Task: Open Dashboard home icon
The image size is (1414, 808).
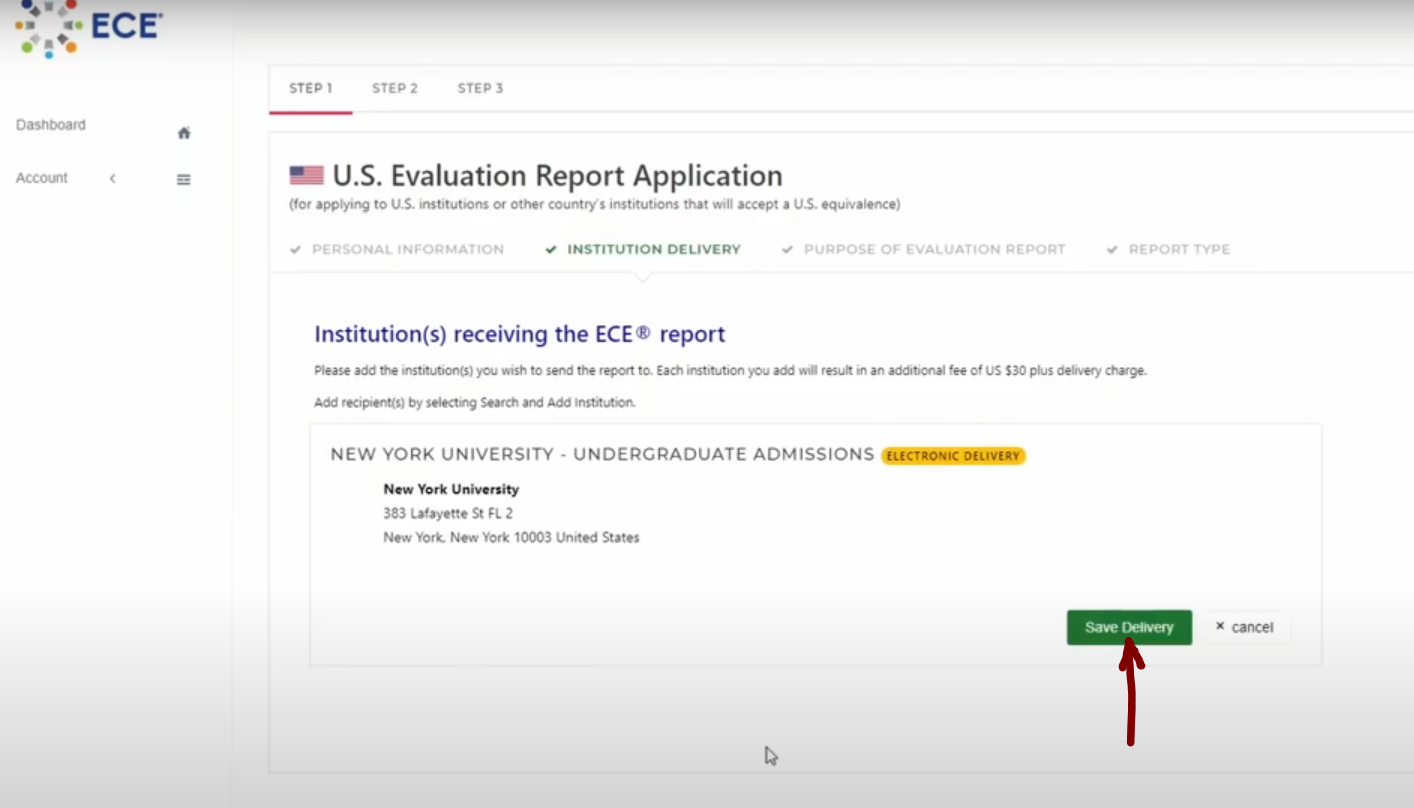Action: (184, 133)
